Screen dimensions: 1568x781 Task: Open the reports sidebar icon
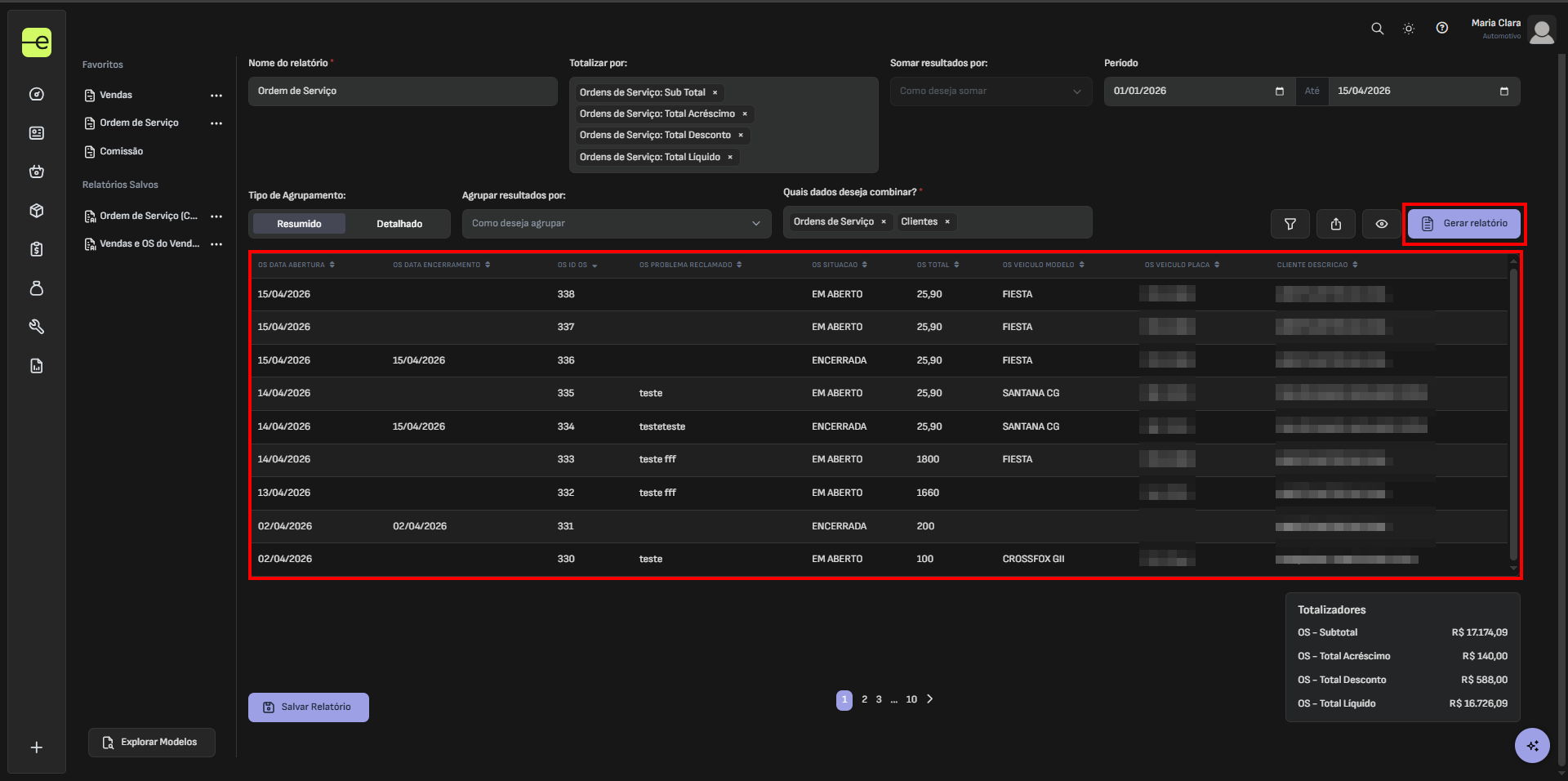(37, 366)
